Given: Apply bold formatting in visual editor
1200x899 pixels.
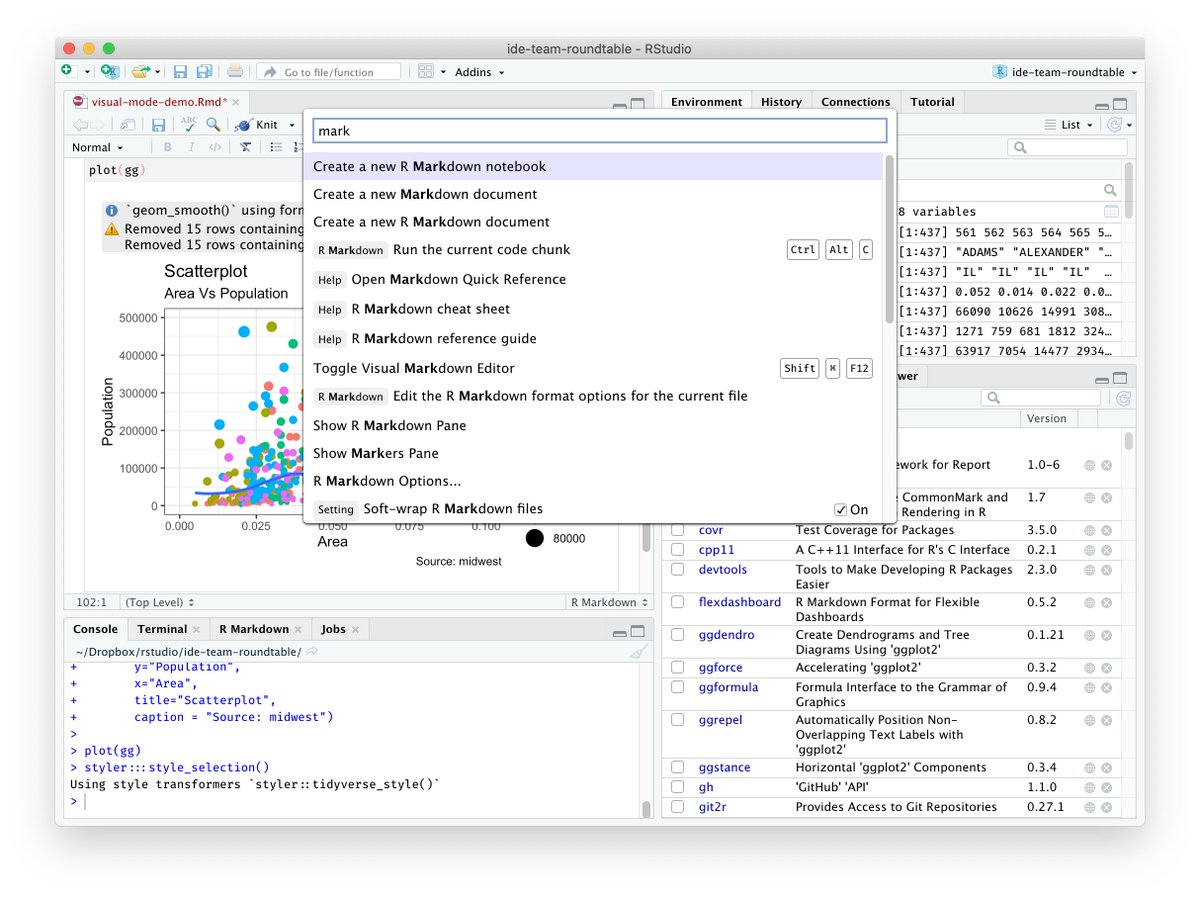Looking at the screenshot, I should (x=168, y=147).
